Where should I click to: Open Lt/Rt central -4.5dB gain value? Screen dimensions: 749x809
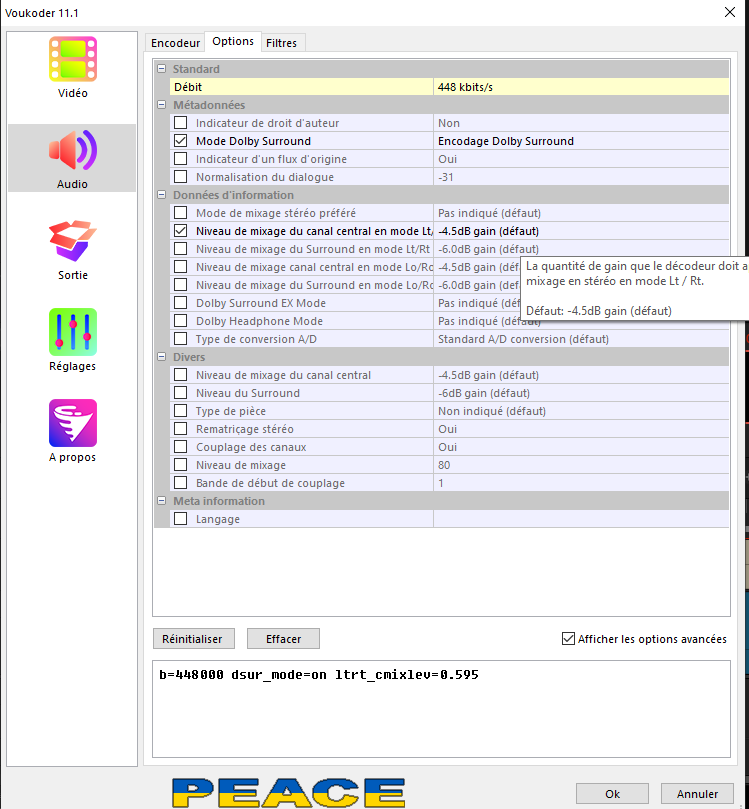point(581,231)
